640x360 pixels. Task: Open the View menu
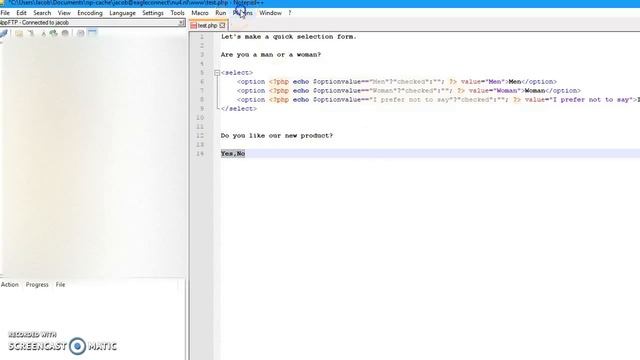(x=64, y=13)
